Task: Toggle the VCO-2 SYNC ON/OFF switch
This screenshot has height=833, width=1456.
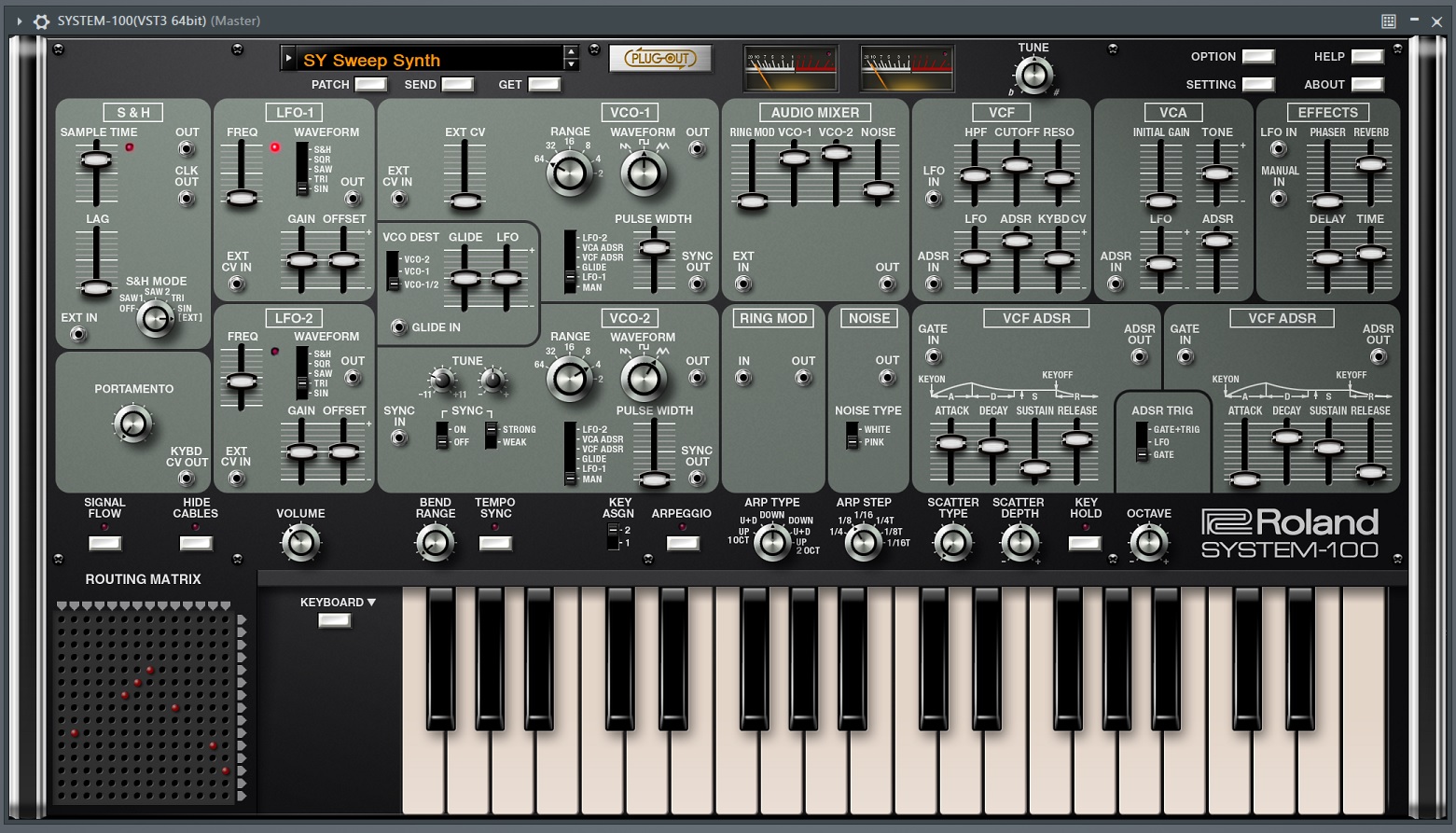Action: (x=442, y=436)
